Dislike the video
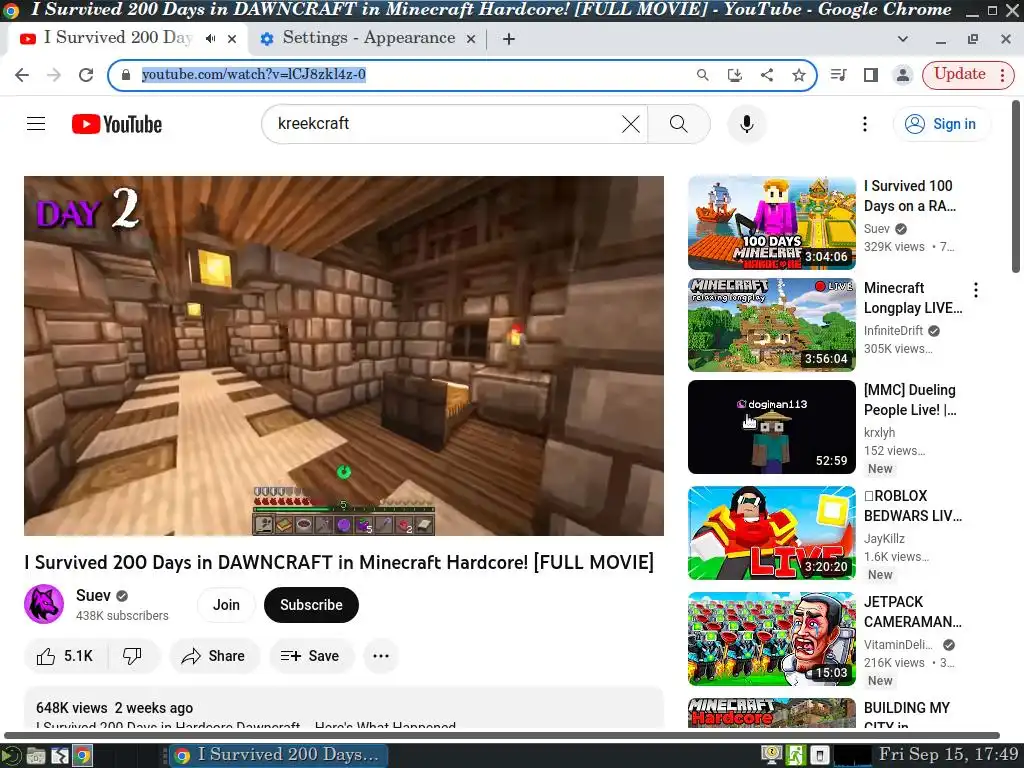The image size is (1024, 768). tap(133, 656)
